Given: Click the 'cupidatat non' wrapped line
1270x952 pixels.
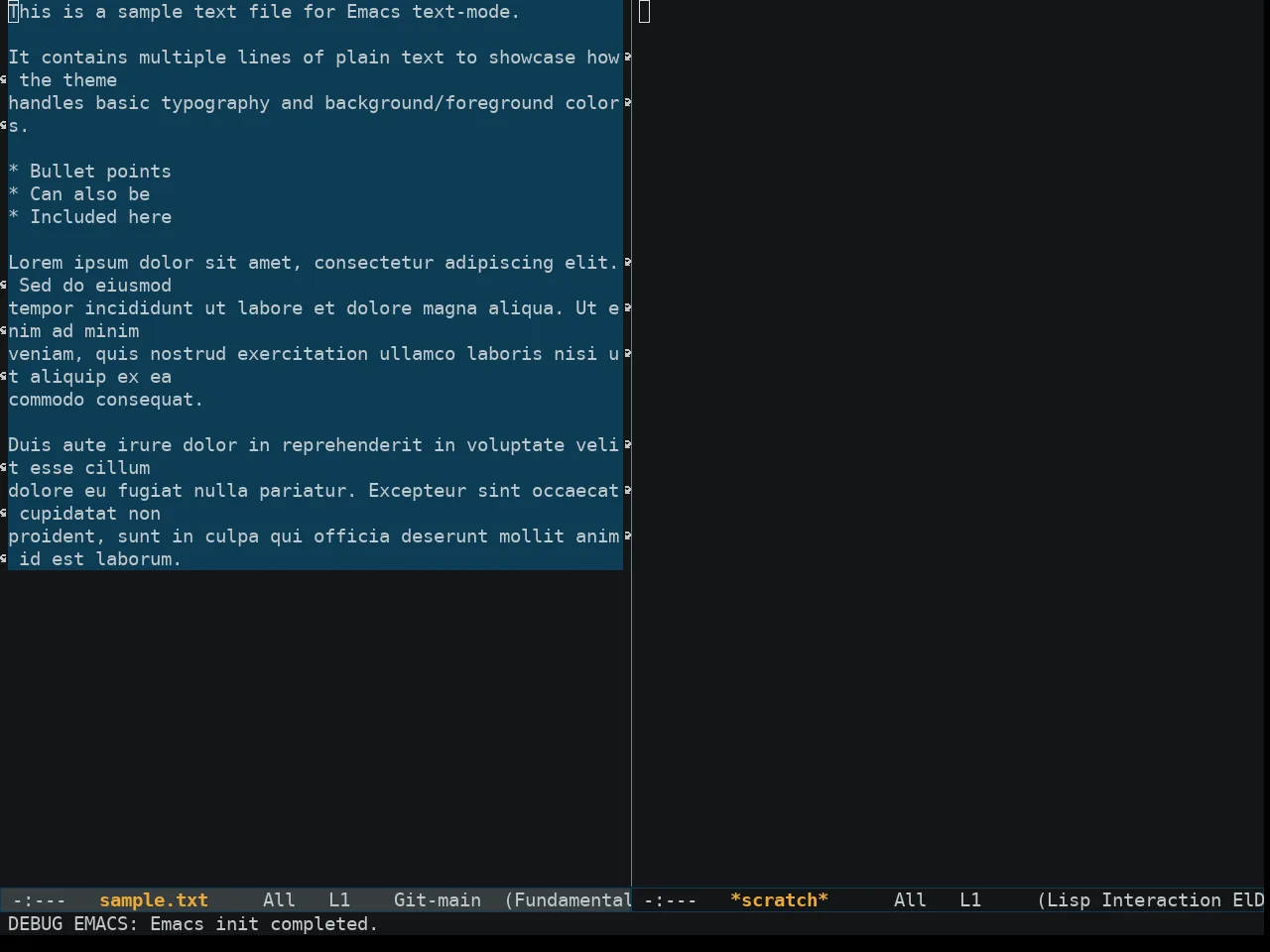Looking at the screenshot, I should pyautogui.click(x=89, y=514).
